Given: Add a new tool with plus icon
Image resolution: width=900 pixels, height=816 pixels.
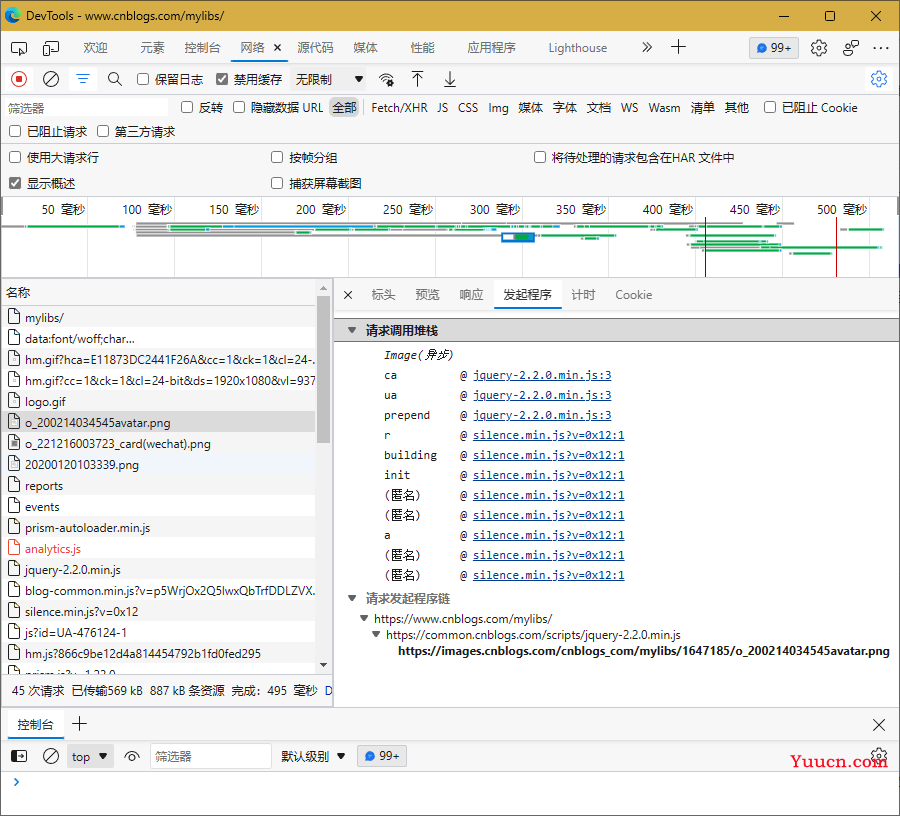Looking at the screenshot, I should tap(678, 47).
